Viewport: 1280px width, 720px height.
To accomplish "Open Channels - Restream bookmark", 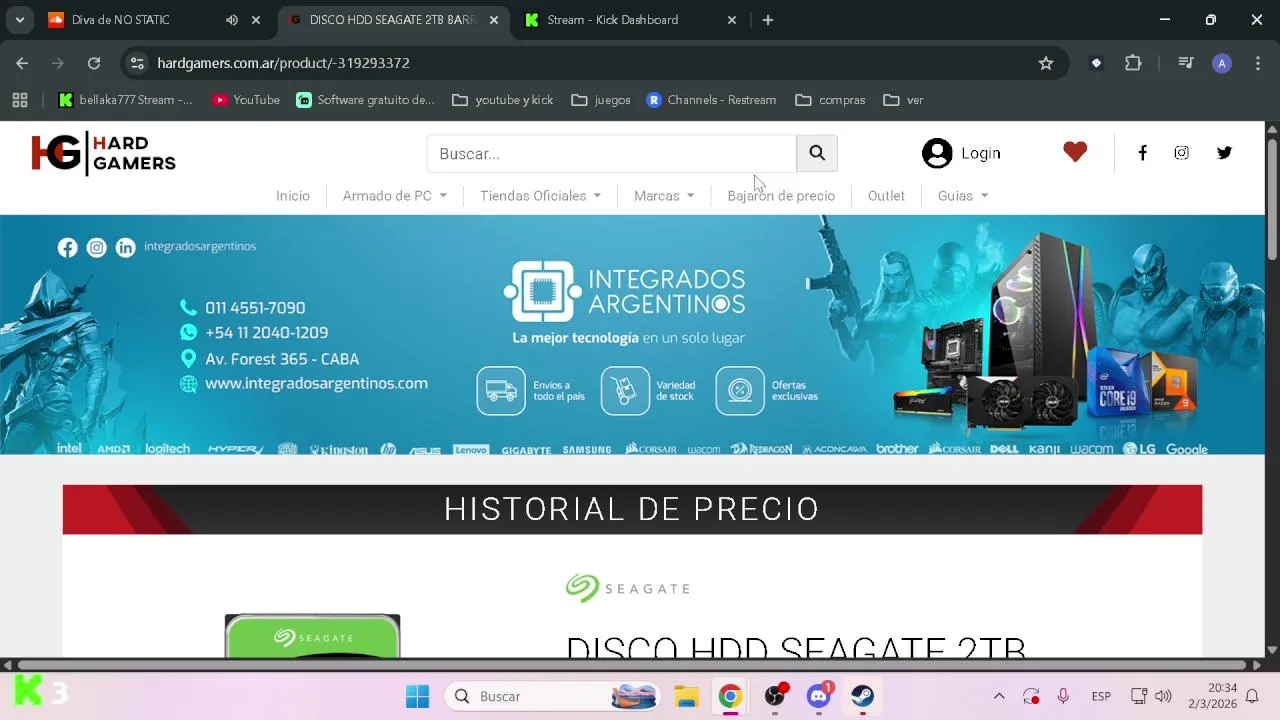I will tap(711, 100).
